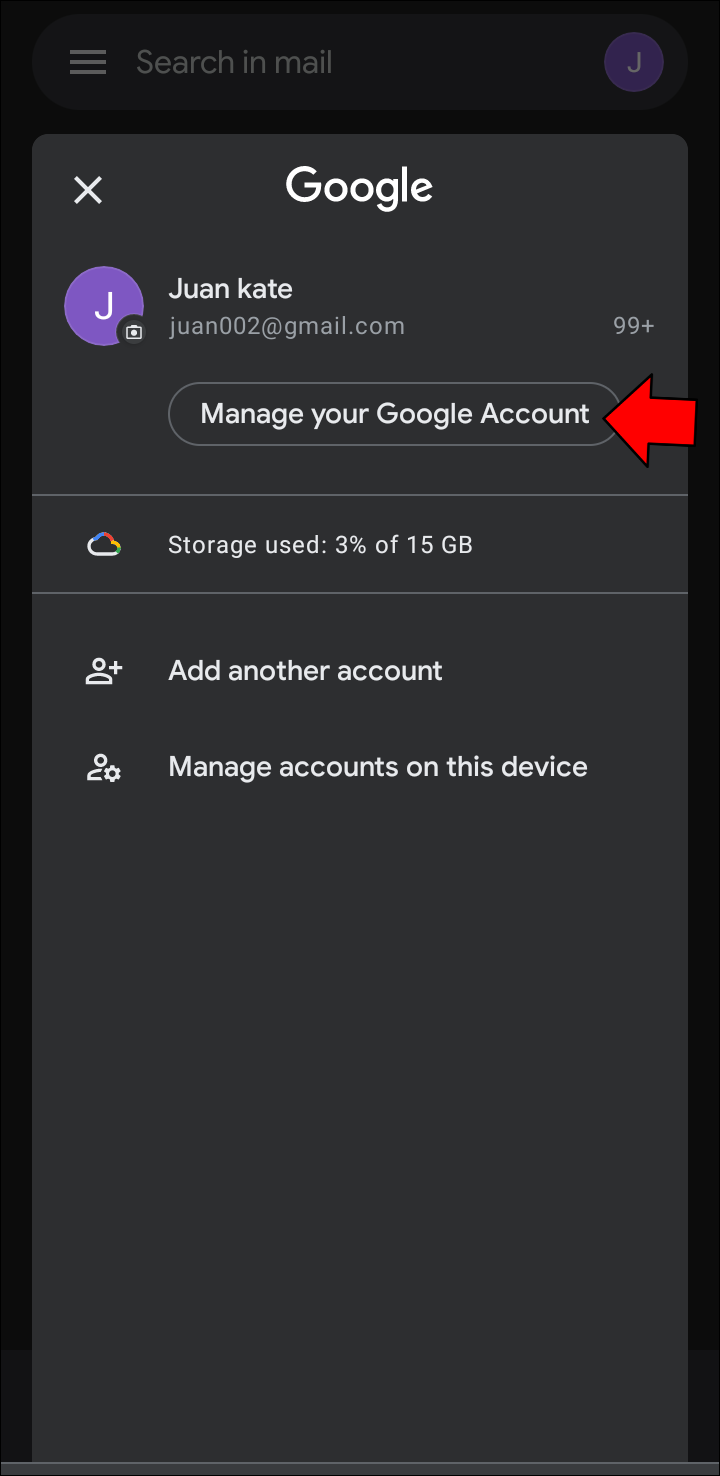This screenshot has width=720, height=1476.
Task: Click the camera badge on the avatar
Action: (x=134, y=332)
